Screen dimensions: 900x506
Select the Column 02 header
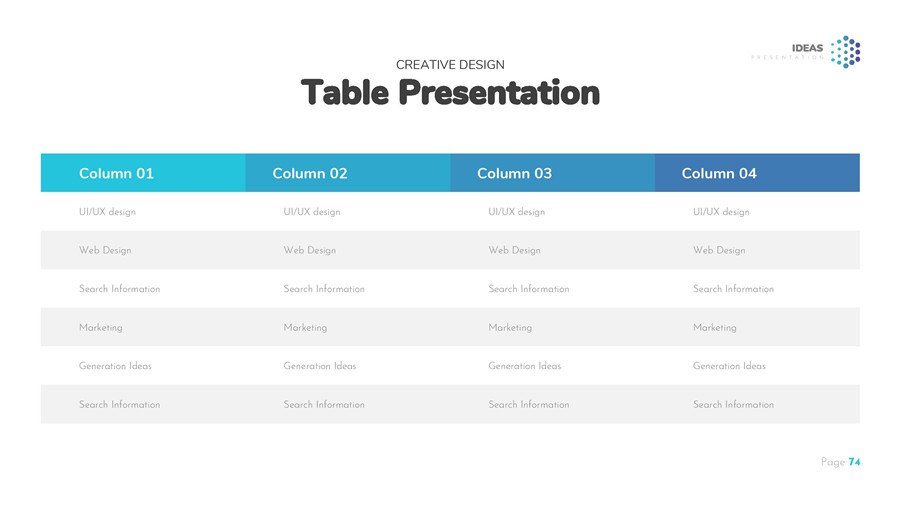coord(310,173)
